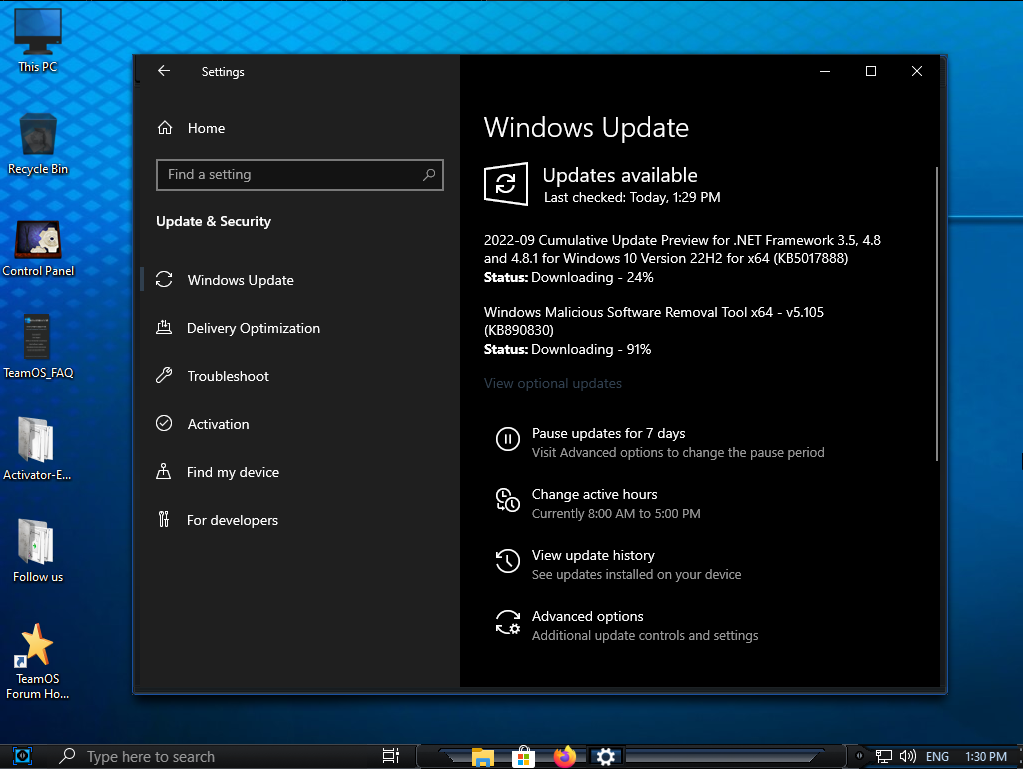The image size is (1023, 769).
Task: Click the View update history icon
Action: (508, 562)
